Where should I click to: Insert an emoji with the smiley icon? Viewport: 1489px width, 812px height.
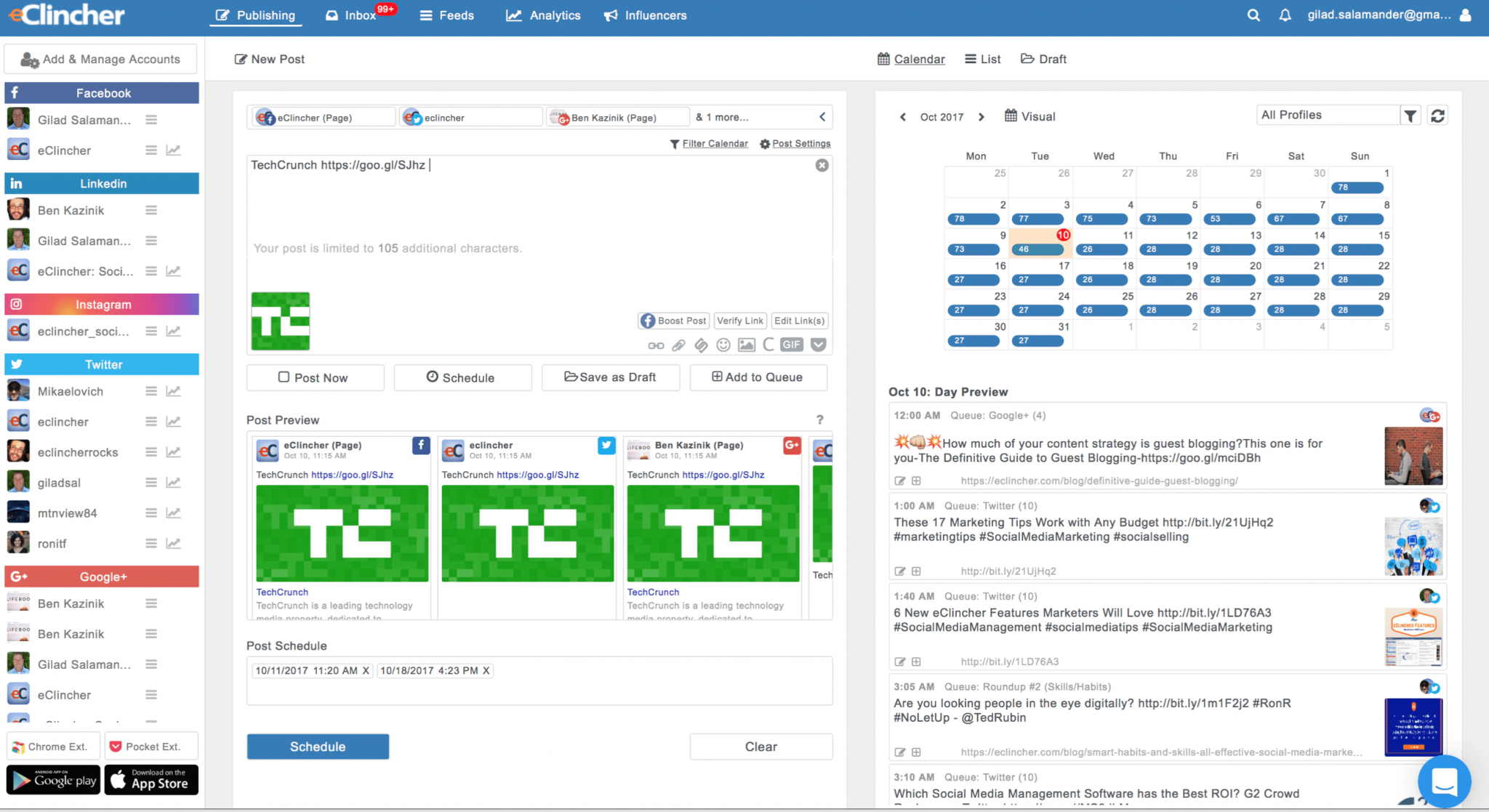(x=723, y=345)
